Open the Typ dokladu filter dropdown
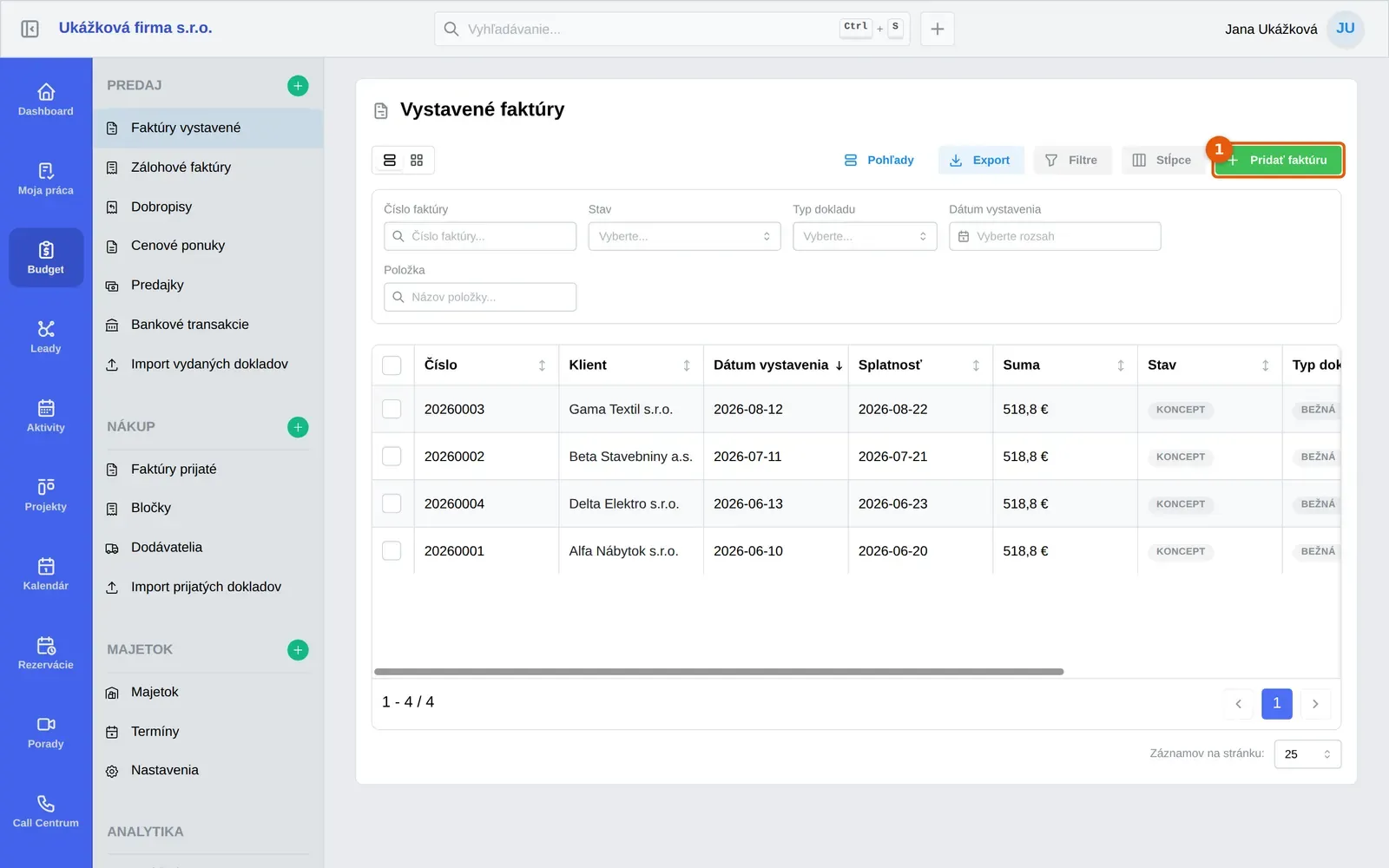Viewport: 1389px width, 868px height. 865,236
